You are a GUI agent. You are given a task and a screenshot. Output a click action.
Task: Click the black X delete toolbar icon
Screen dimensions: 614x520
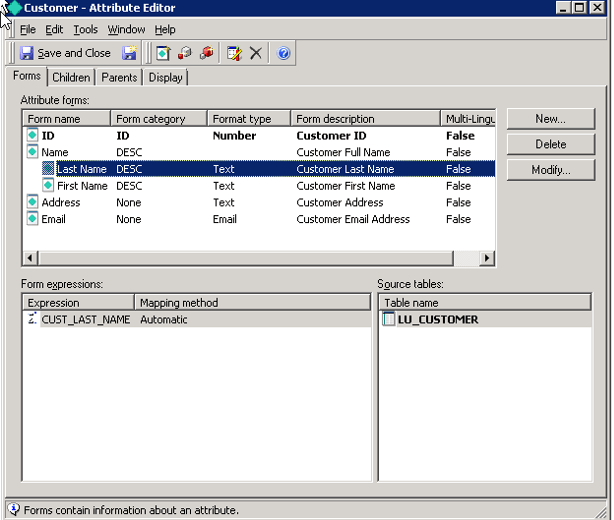(256, 53)
